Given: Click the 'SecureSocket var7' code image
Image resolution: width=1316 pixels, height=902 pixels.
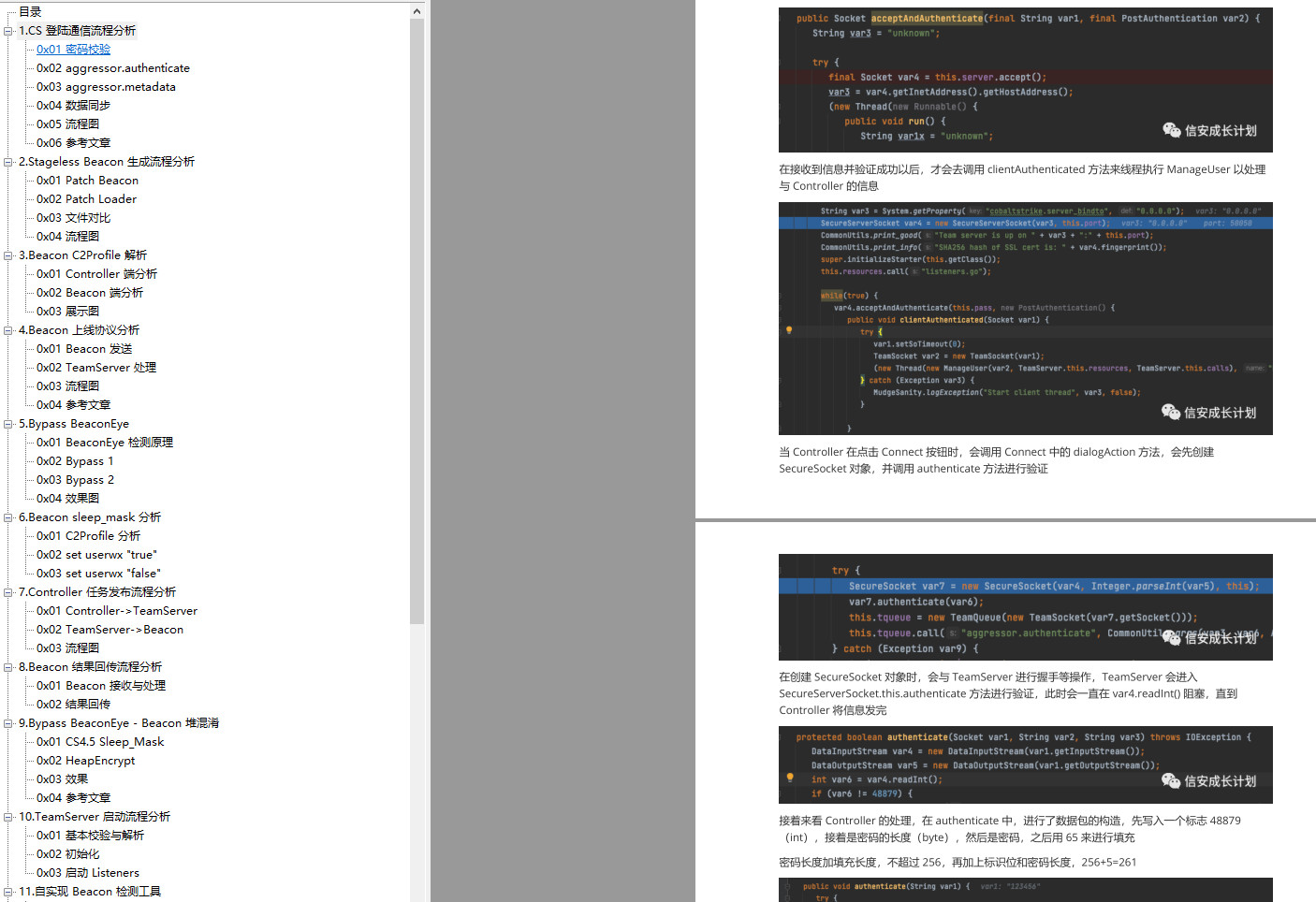Looking at the screenshot, I should coord(1025,607).
